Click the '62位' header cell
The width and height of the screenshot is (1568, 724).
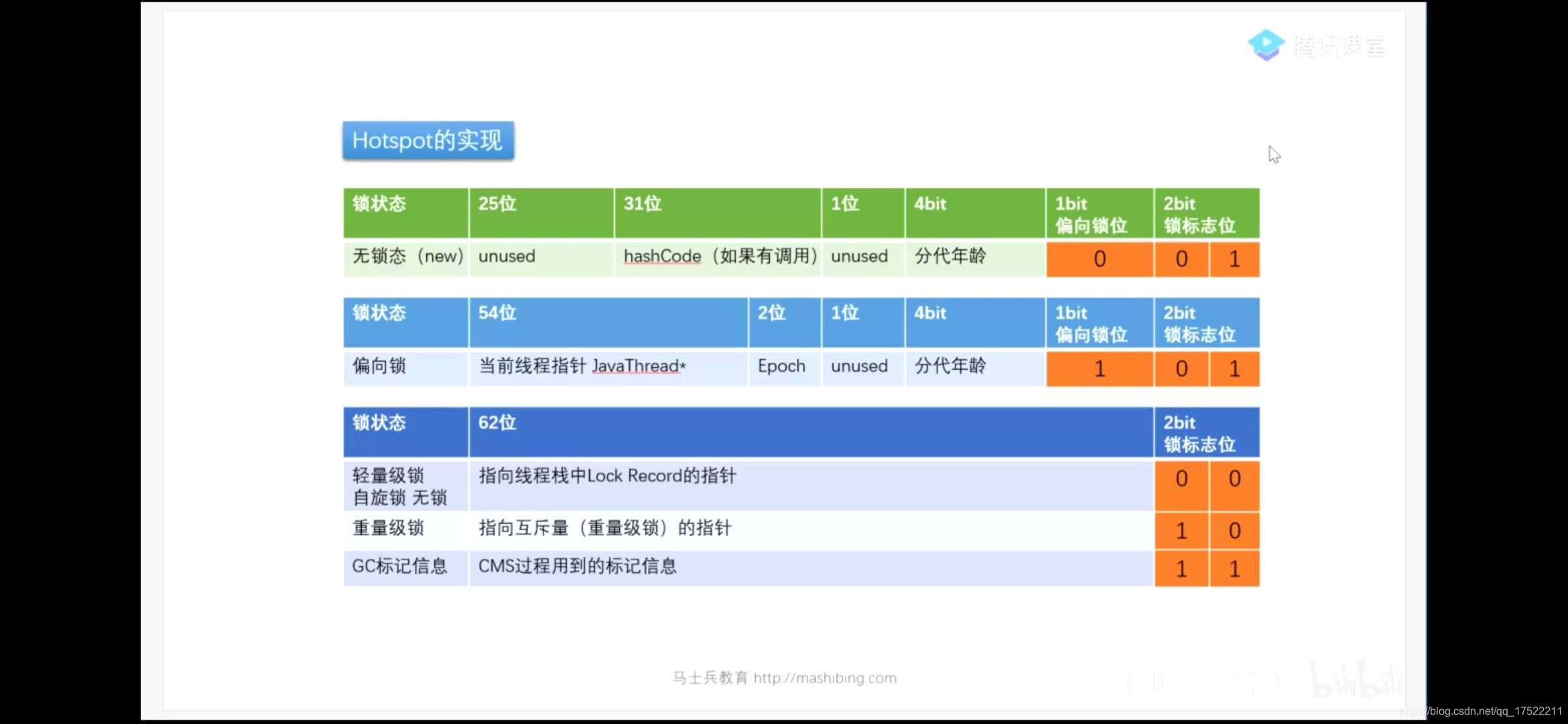tap(811, 432)
